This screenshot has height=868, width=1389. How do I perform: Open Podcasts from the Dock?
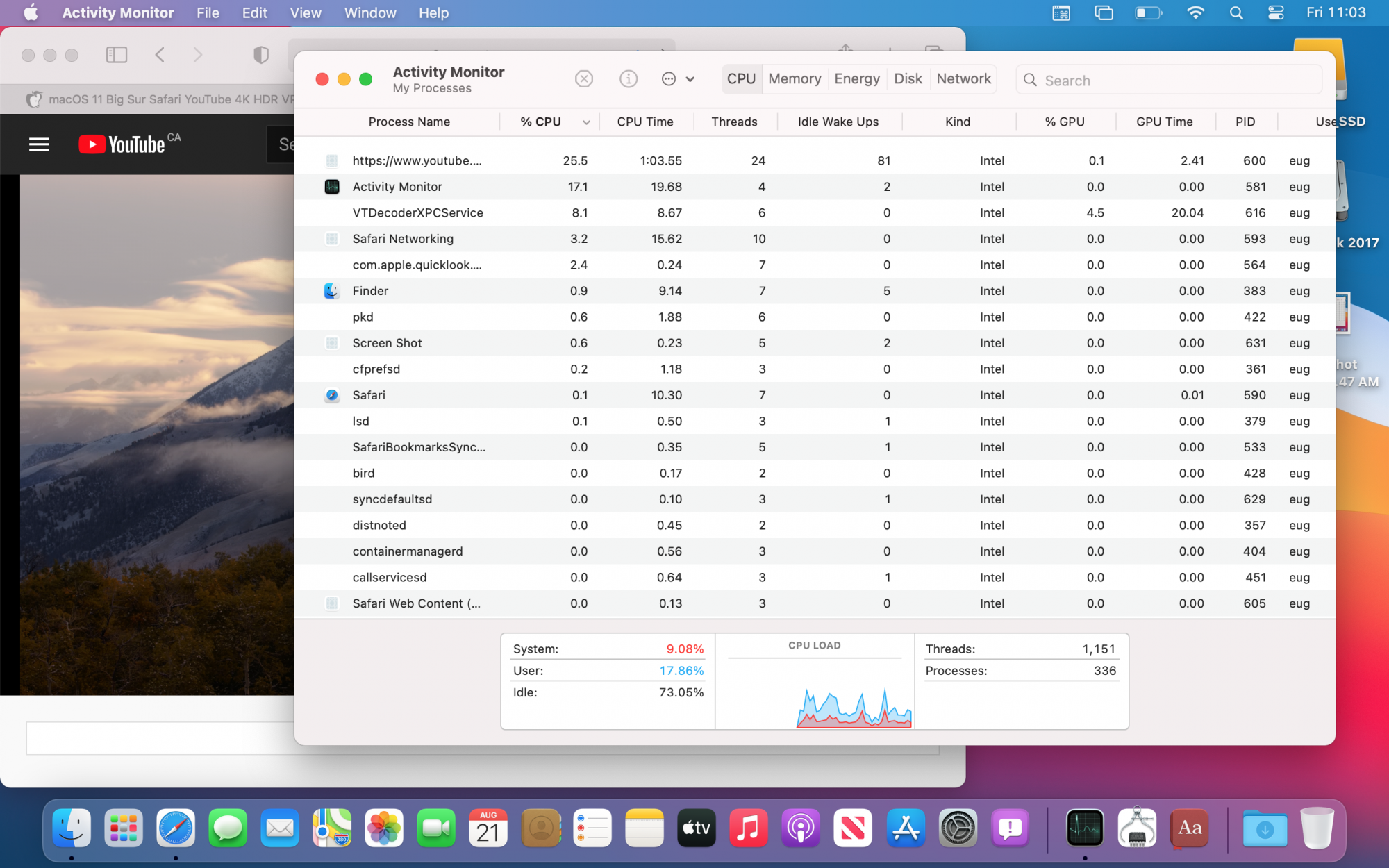801,828
